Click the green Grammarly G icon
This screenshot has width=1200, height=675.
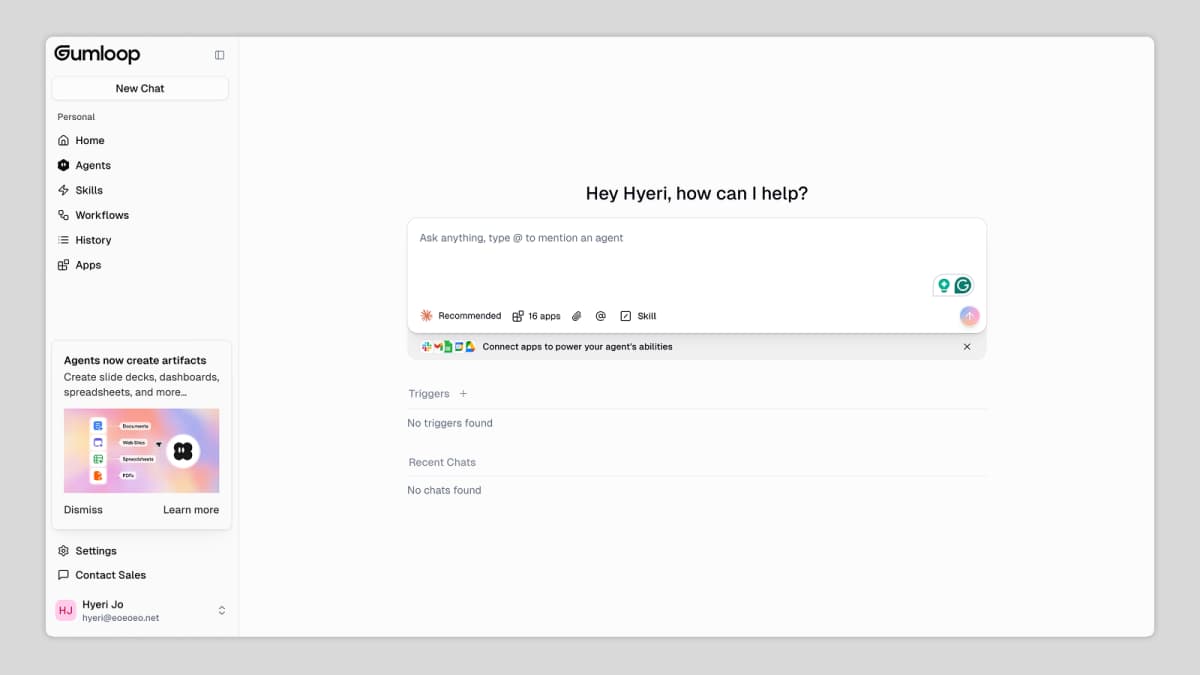tap(963, 286)
